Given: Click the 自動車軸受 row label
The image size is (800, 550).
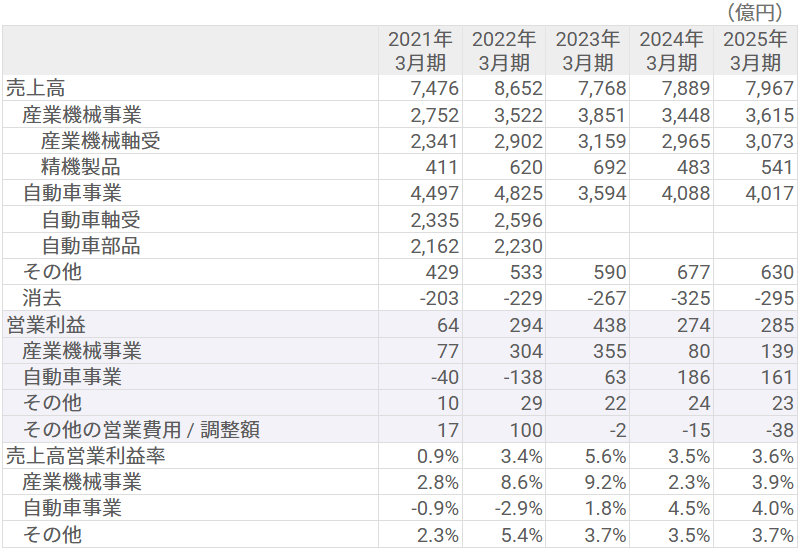Looking at the screenshot, I should pyautogui.click(x=90, y=220).
